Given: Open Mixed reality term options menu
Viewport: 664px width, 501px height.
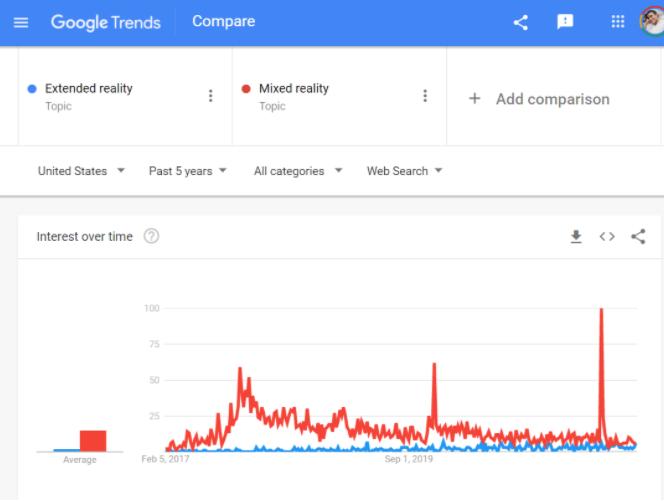Looking at the screenshot, I should (x=425, y=96).
